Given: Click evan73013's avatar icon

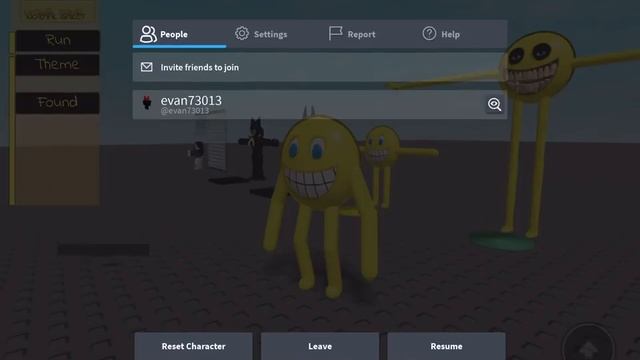Looking at the screenshot, I should [x=147, y=102].
